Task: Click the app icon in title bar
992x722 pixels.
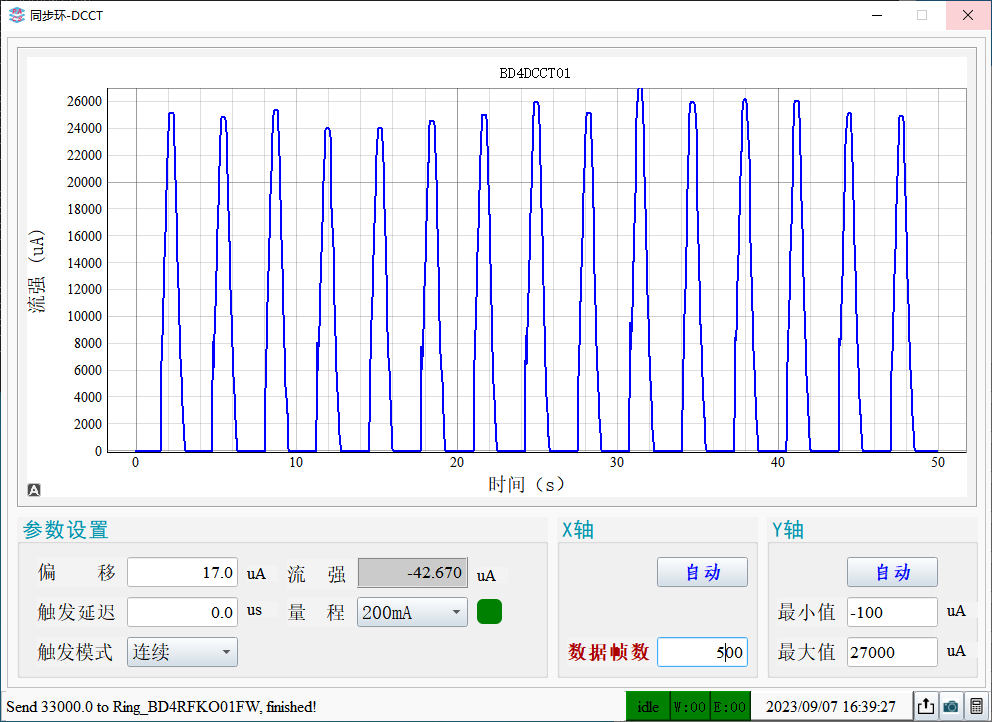Action: (16, 15)
